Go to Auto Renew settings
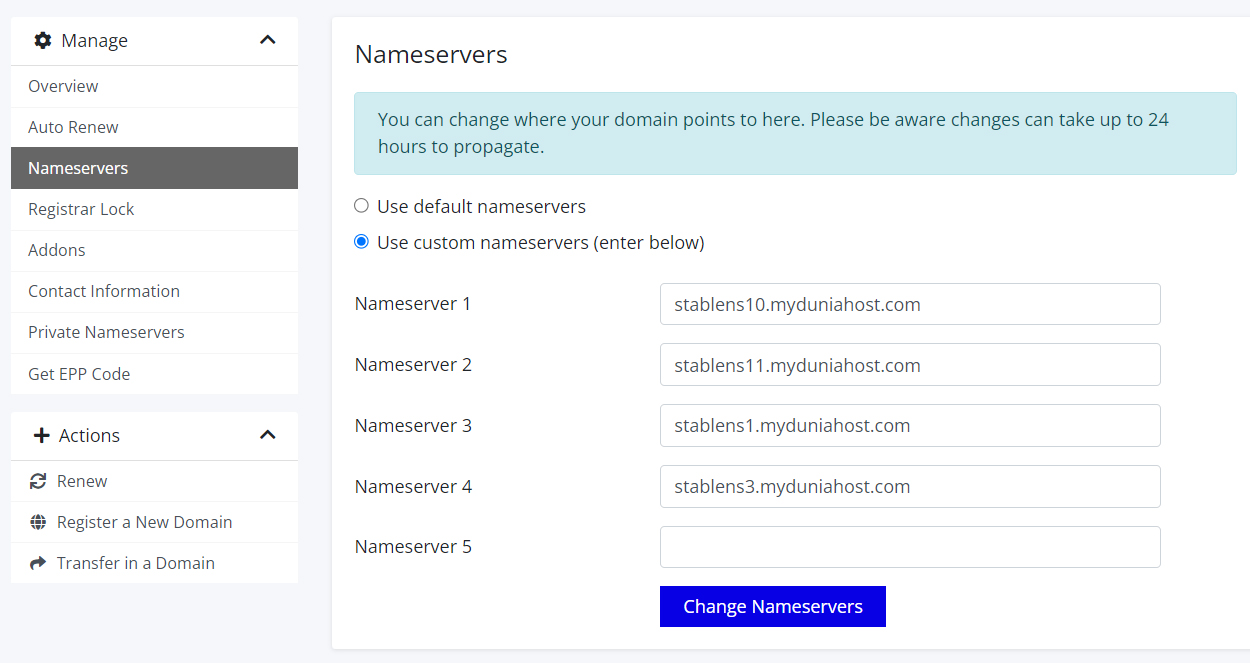Screen dimensions: 1250x663 tap(73, 127)
